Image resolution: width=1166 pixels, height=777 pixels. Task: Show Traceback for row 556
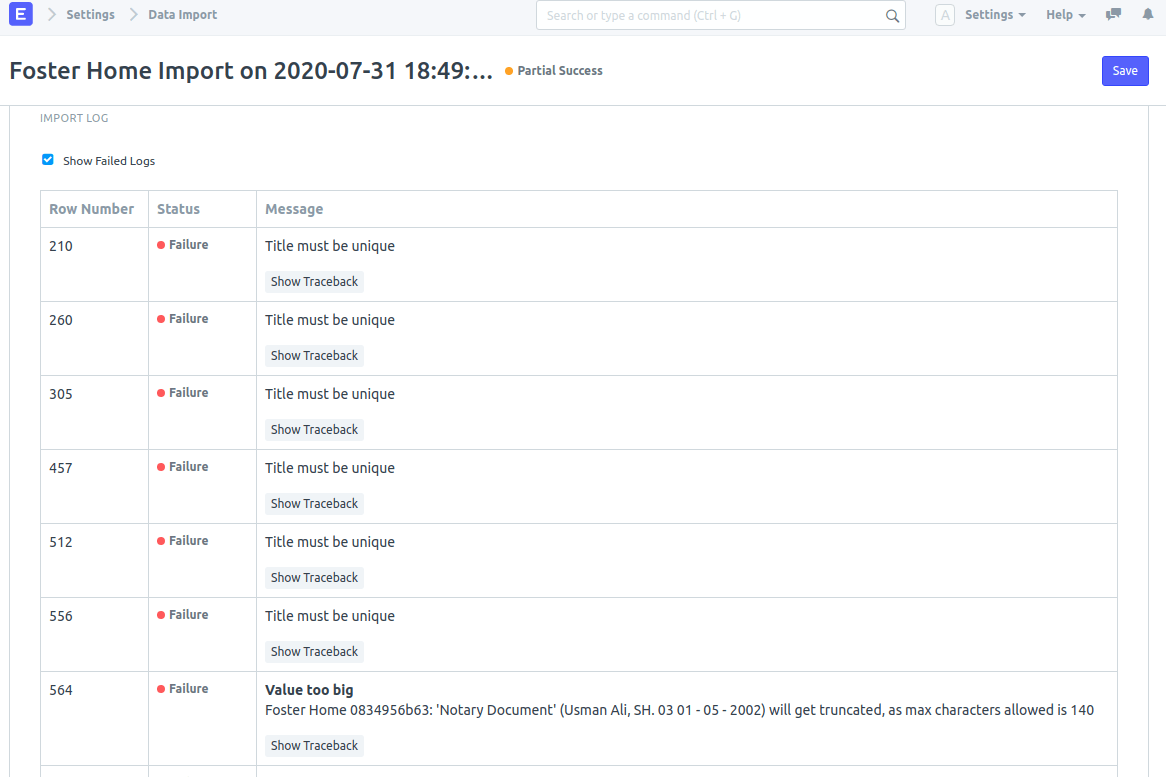click(x=314, y=651)
